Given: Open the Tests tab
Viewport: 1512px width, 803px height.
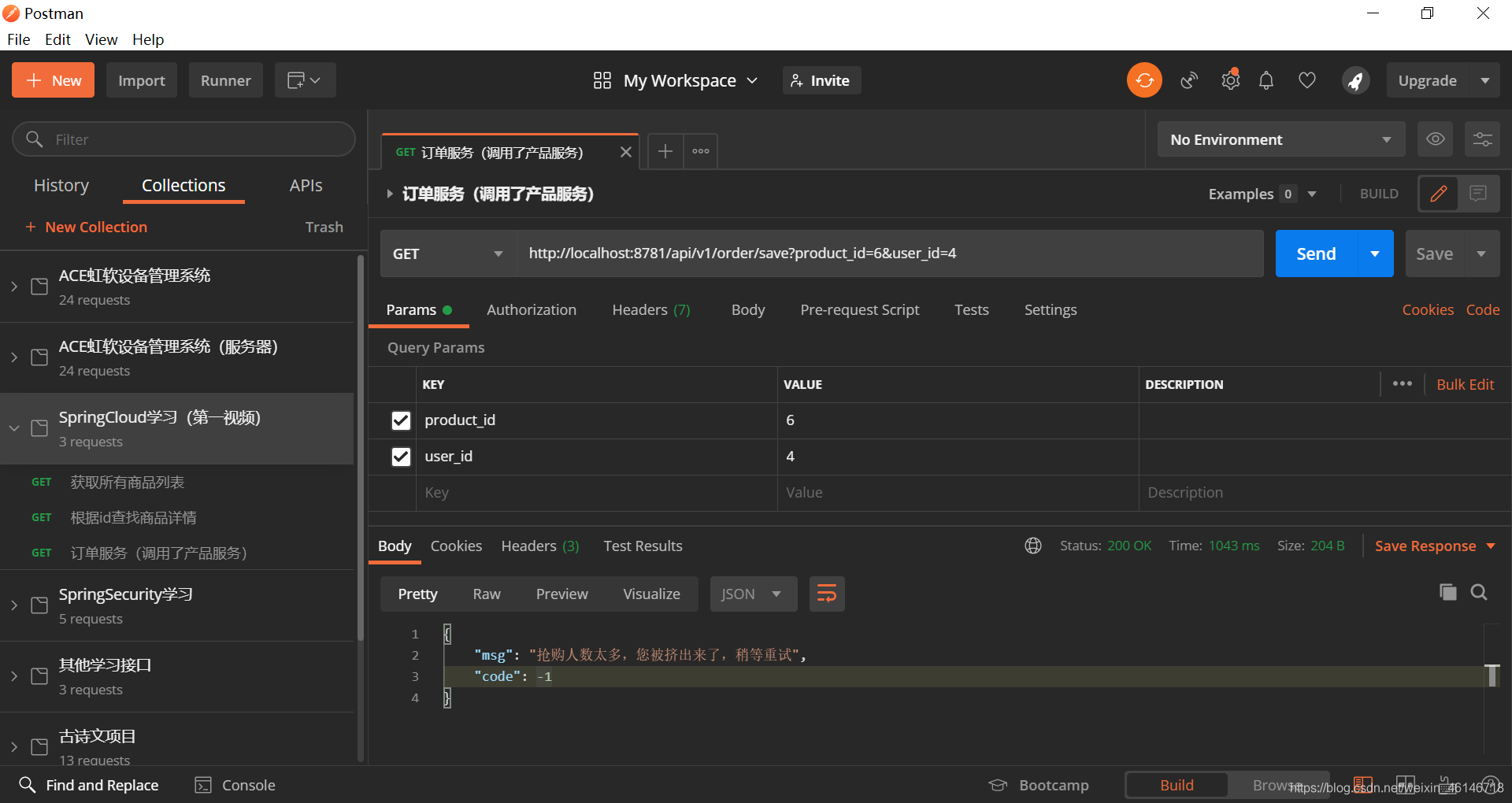Looking at the screenshot, I should [971, 309].
